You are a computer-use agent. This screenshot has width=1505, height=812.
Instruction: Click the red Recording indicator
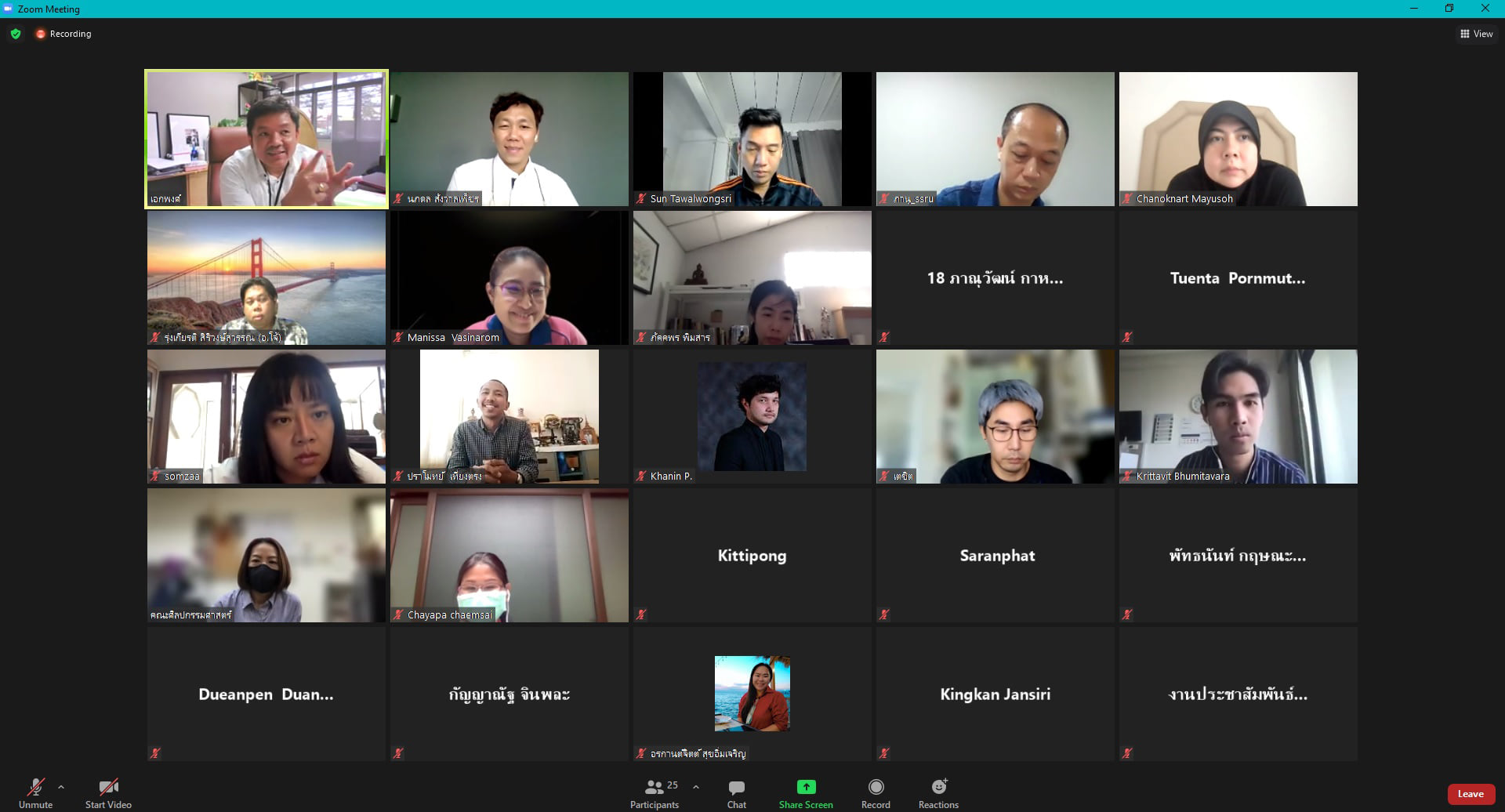point(63,34)
